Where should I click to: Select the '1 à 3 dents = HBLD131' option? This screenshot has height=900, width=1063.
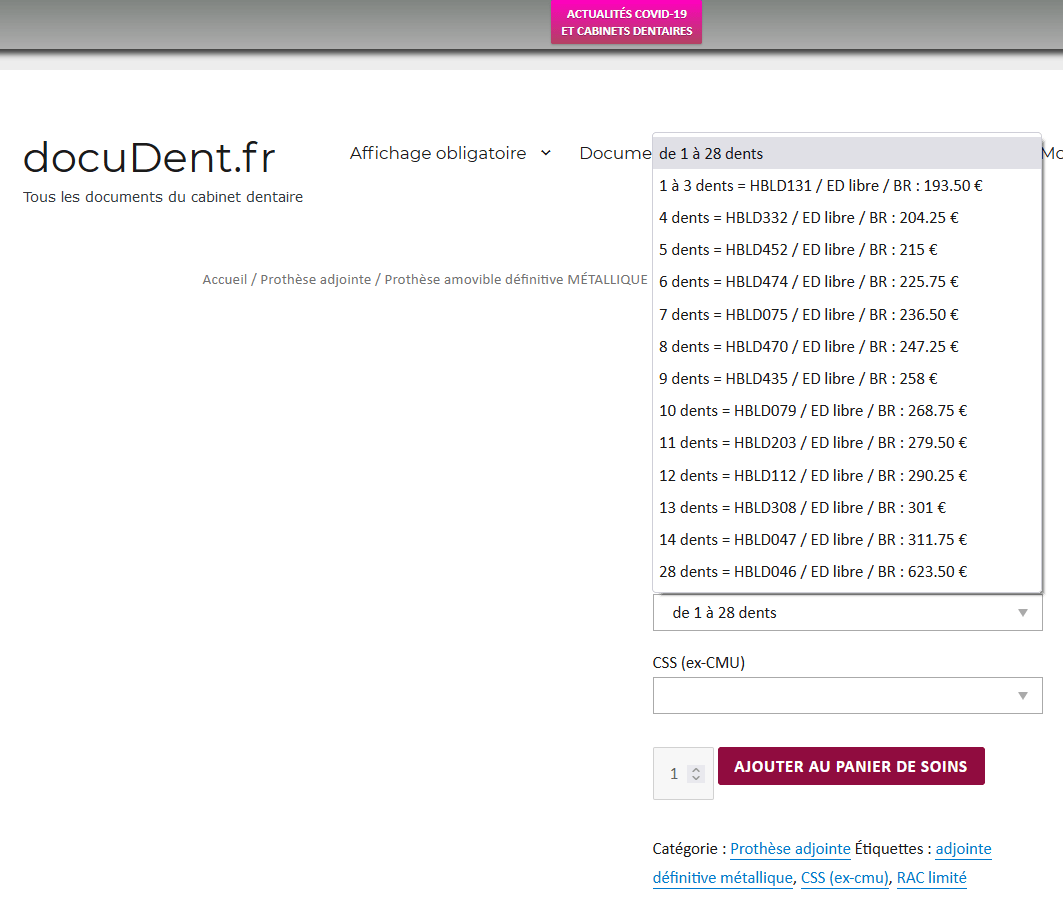(x=820, y=185)
